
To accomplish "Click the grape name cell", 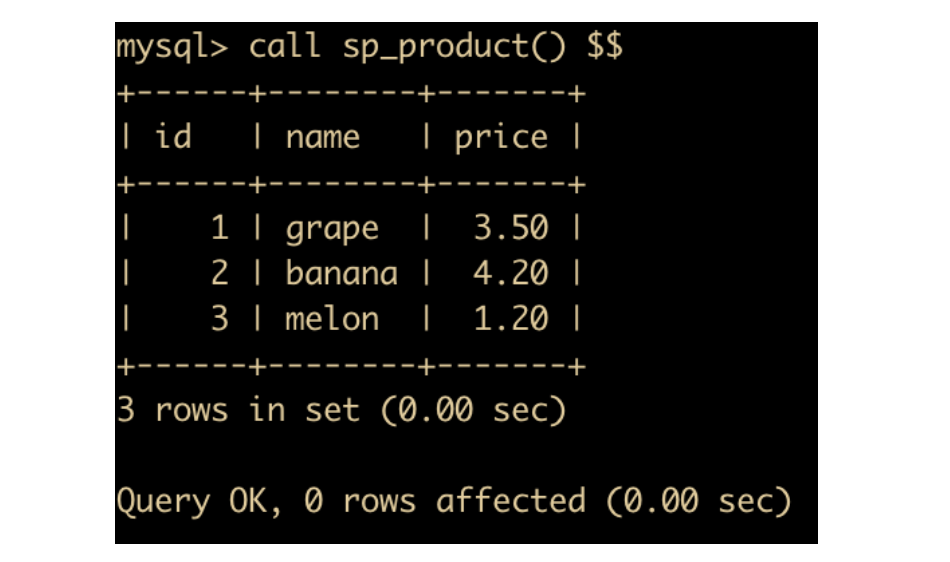I will (332, 229).
